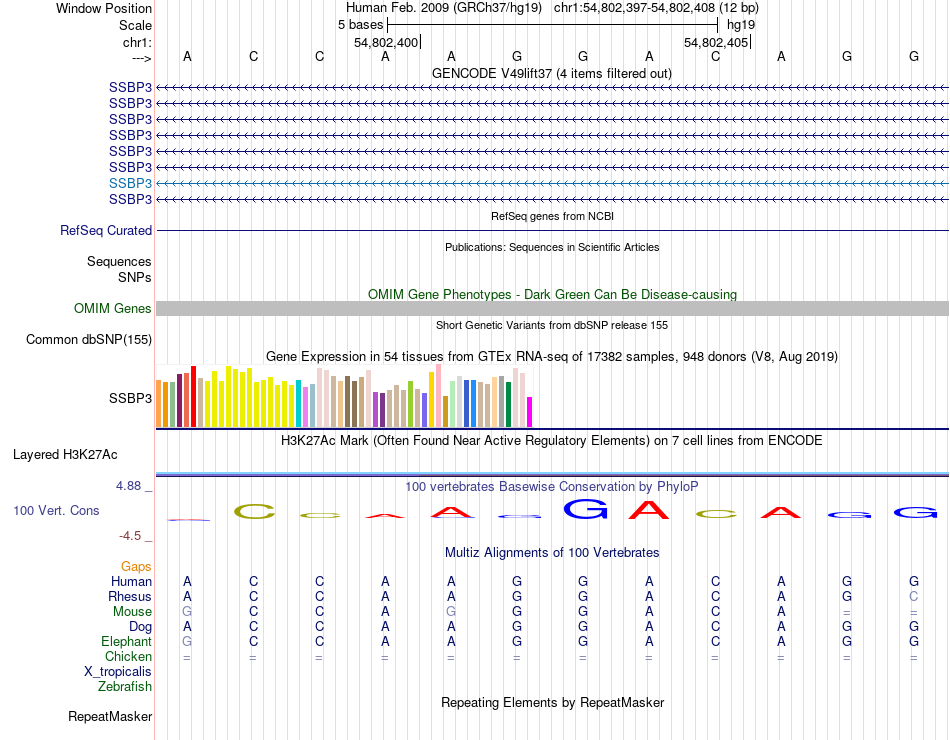Click the Sequences track label
The height and width of the screenshot is (740, 950).
pos(119,261)
